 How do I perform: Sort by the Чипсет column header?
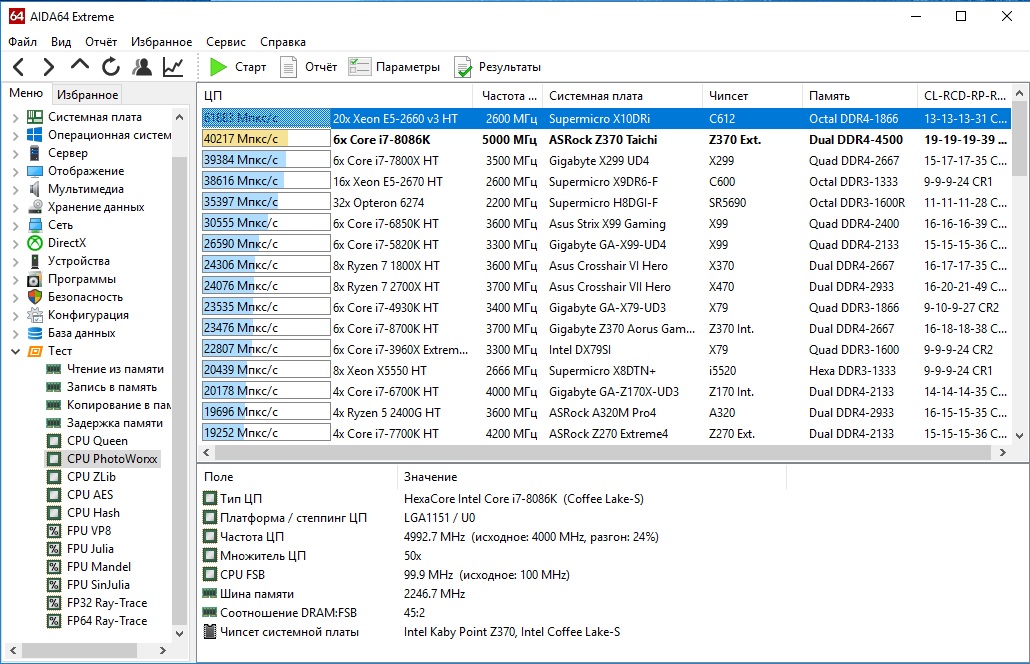[752, 96]
